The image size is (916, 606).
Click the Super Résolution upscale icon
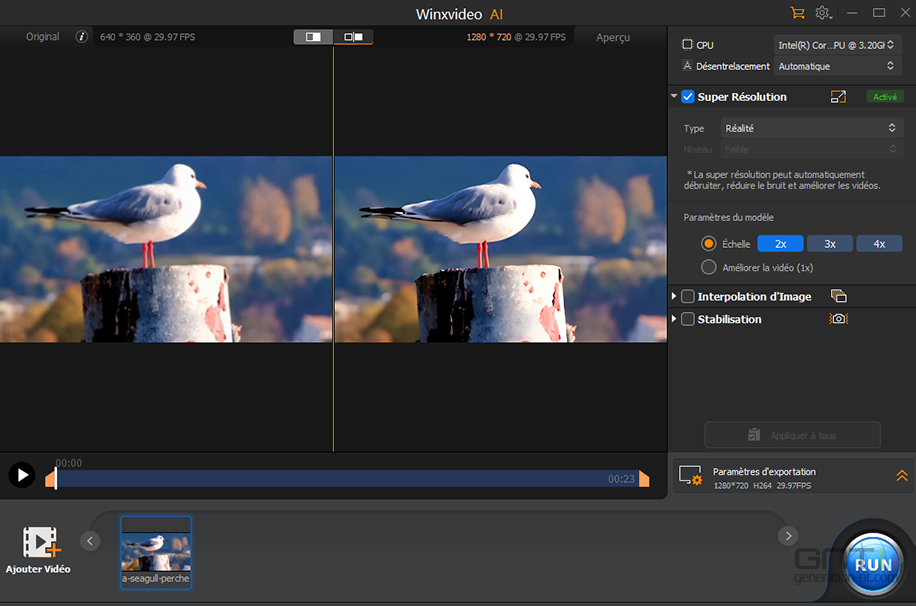coord(838,96)
